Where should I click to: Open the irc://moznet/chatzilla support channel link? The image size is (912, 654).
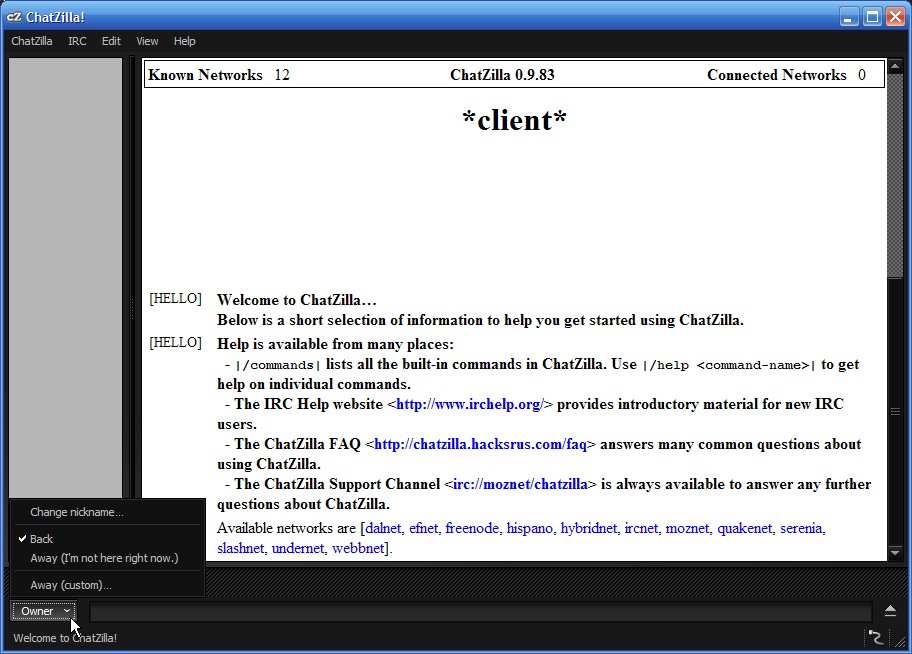[520, 485]
